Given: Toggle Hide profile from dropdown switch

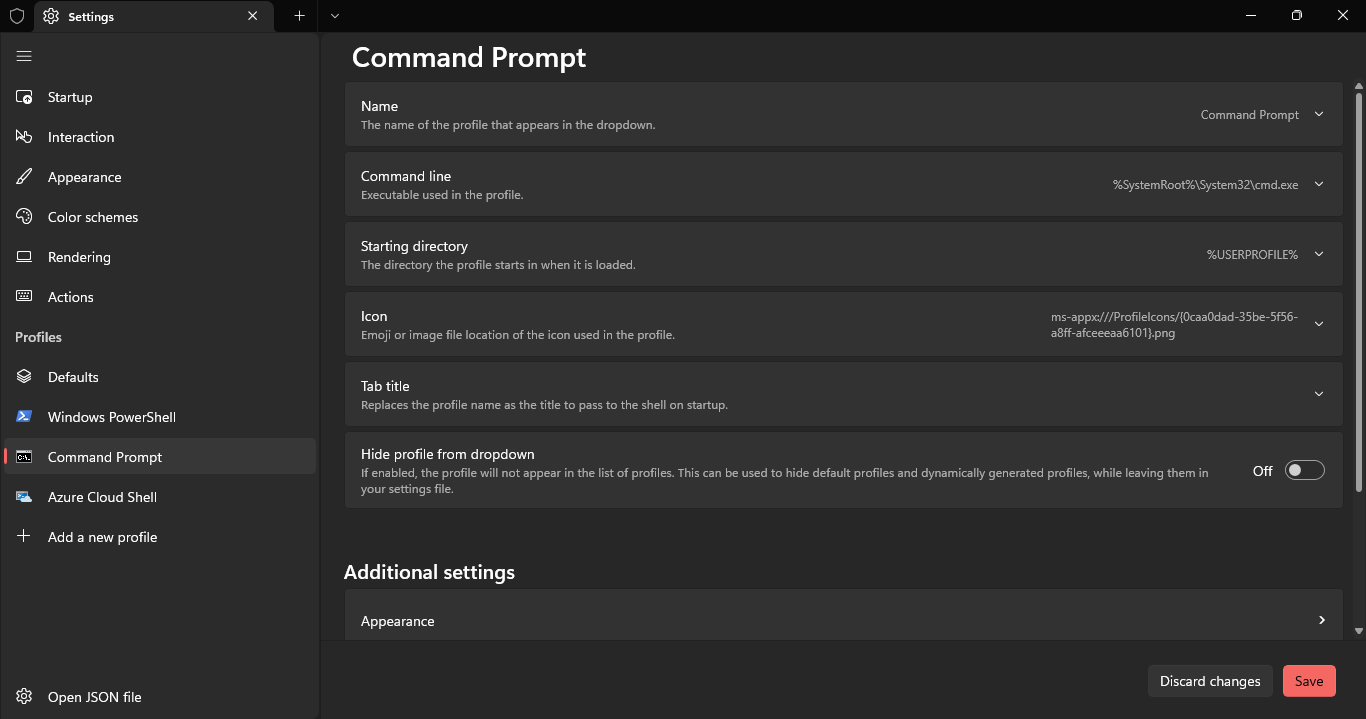Looking at the screenshot, I should click(1304, 470).
